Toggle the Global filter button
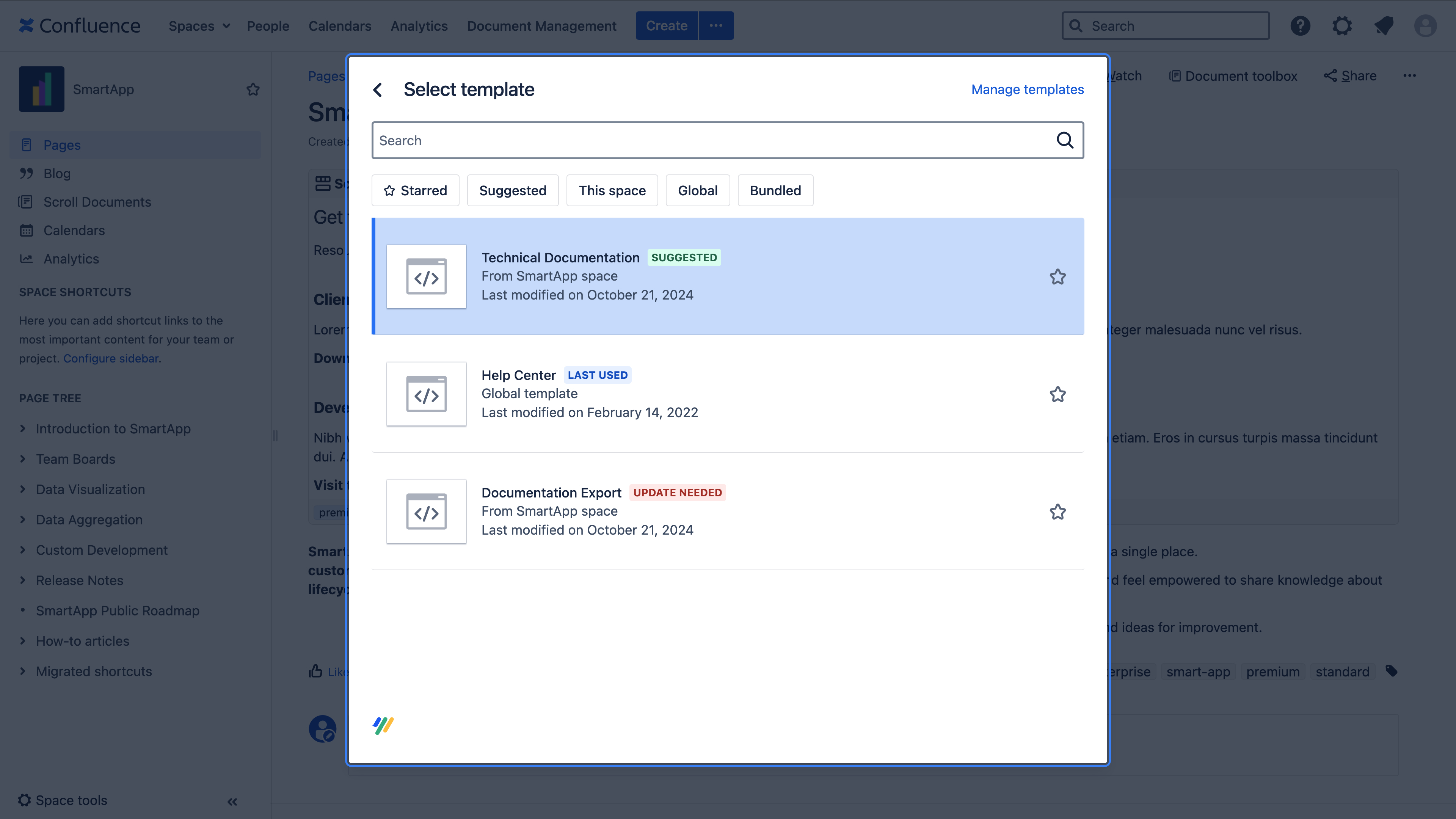 (697, 190)
